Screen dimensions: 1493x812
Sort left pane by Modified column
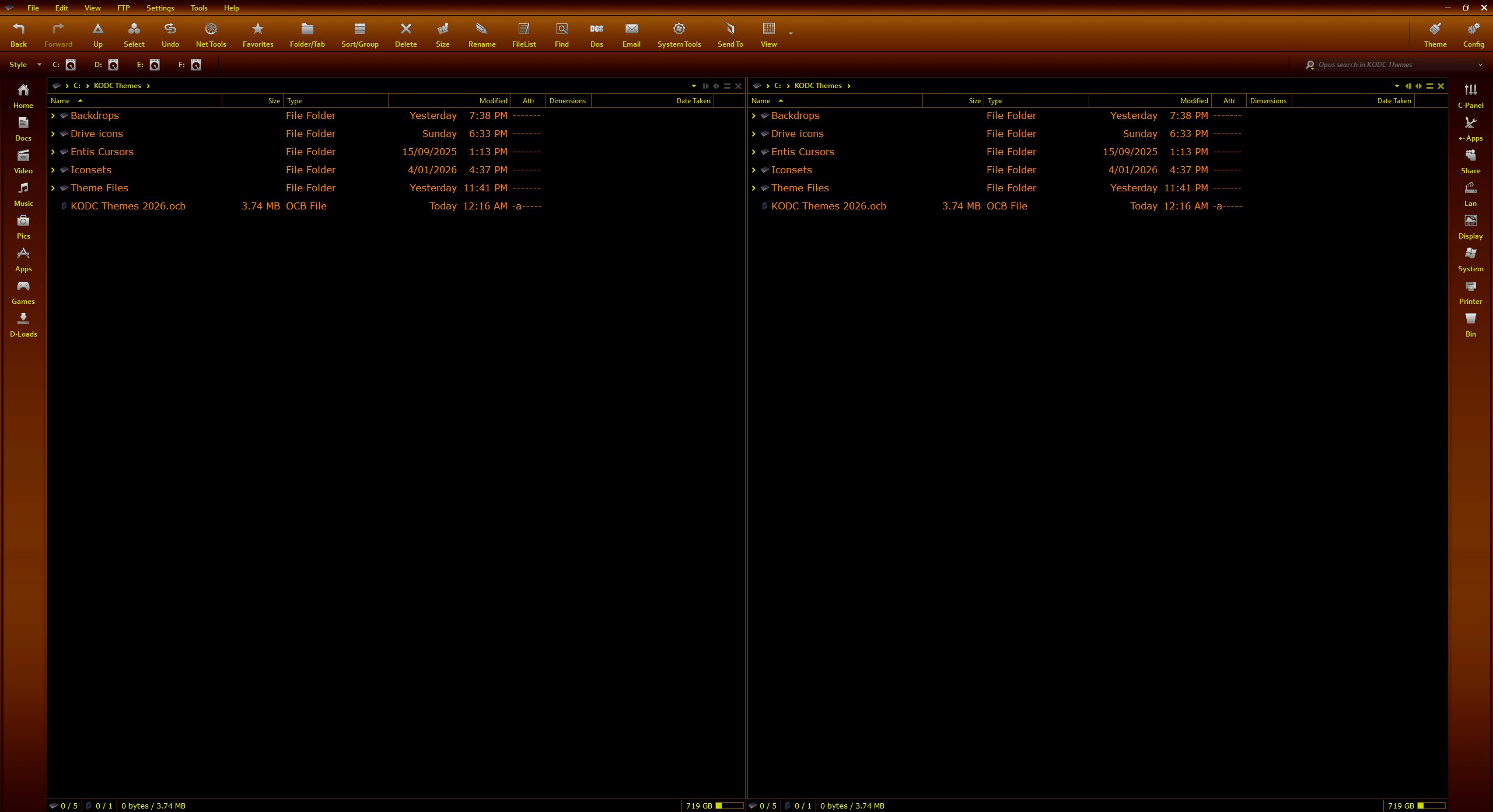click(493, 101)
